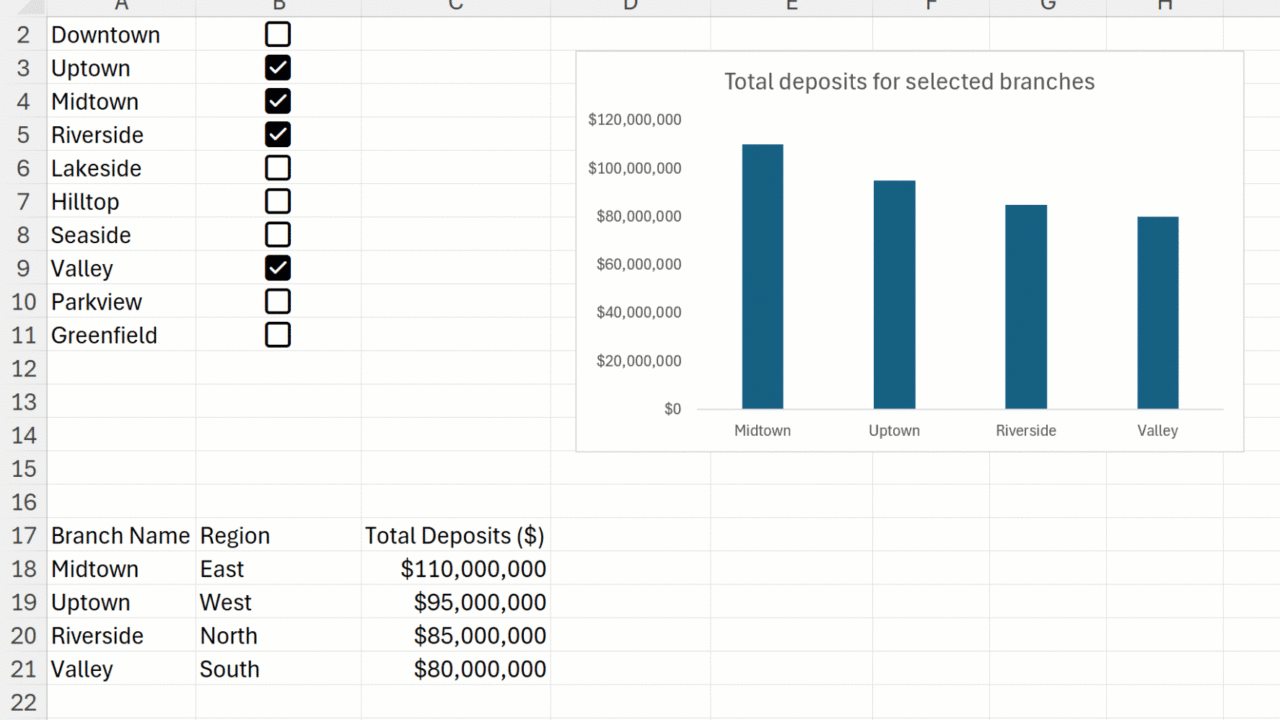Image resolution: width=1280 pixels, height=720 pixels.
Task: Untick the Valley checkbox
Action: click(278, 268)
